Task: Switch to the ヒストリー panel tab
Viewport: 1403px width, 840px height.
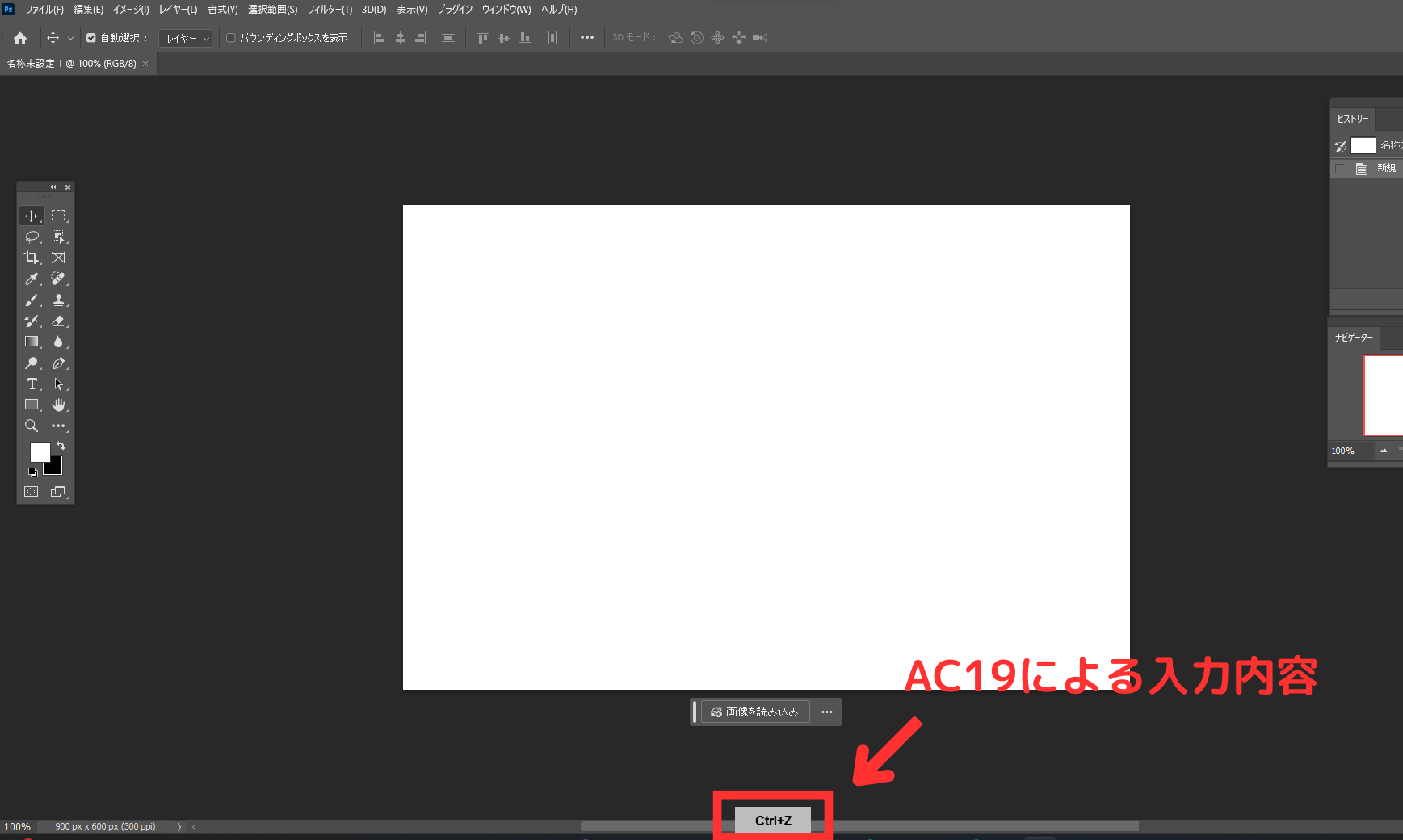Action: tap(1353, 119)
